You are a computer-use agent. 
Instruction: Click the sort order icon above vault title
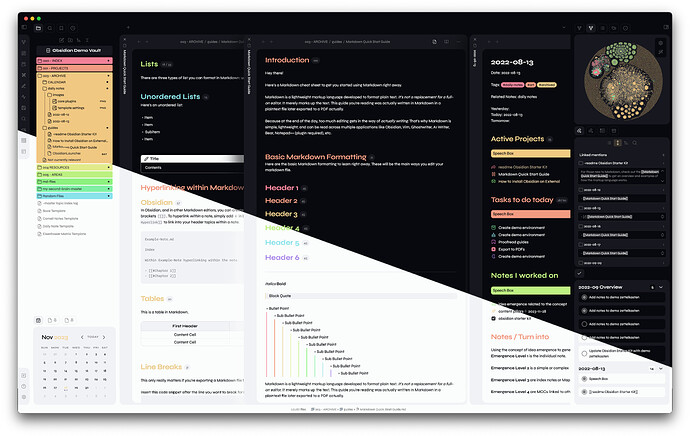(x=78, y=40)
